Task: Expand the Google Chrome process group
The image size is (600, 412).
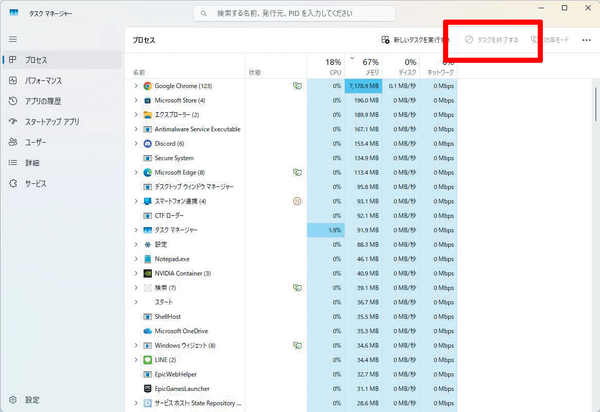Action: [136, 86]
